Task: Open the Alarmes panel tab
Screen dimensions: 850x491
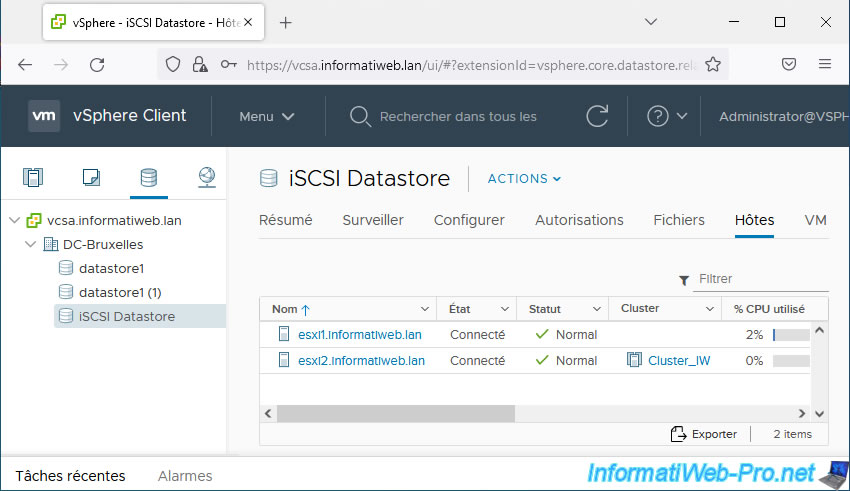Action: (185, 476)
